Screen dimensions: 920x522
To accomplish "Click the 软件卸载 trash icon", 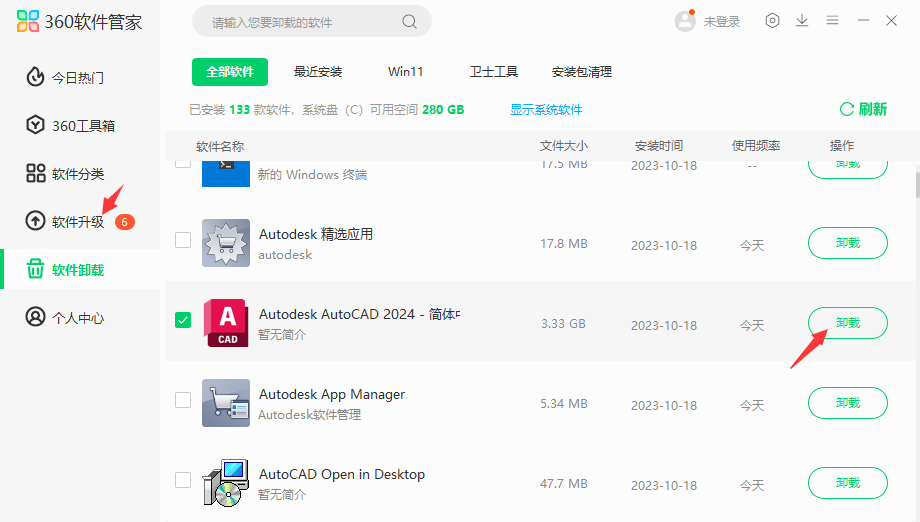I will [x=35, y=269].
